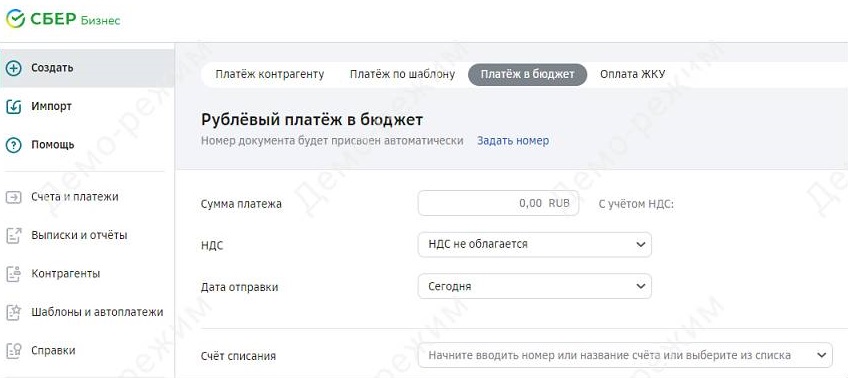Click the Шаблоны и автоплатежи star icon
Screen dimensions: 848x378
14,313
